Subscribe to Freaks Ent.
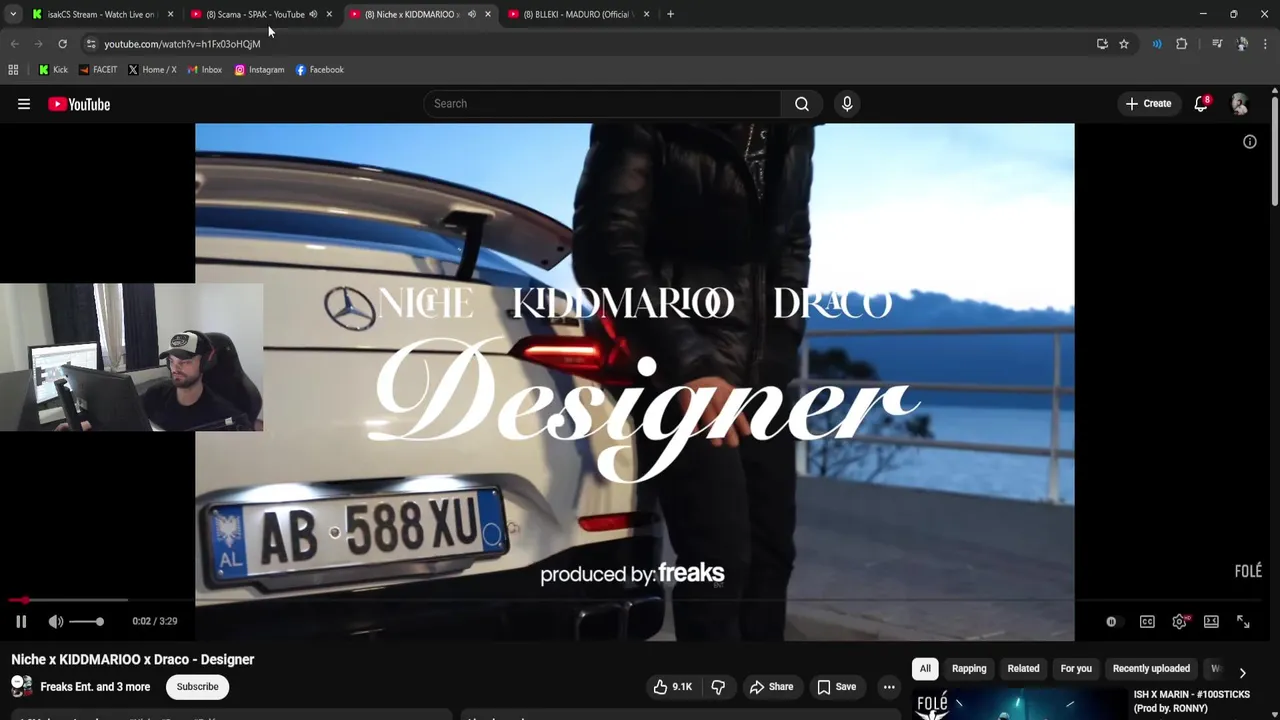This screenshot has width=1280, height=720. [197, 687]
